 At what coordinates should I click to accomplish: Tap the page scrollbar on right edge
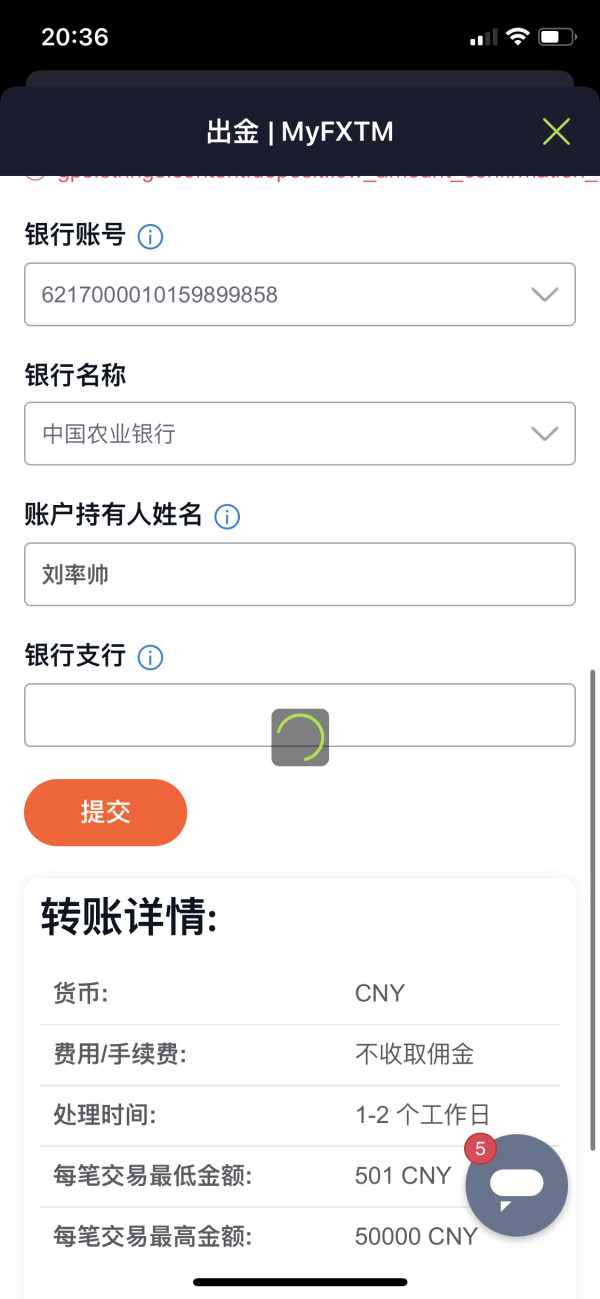(594, 900)
